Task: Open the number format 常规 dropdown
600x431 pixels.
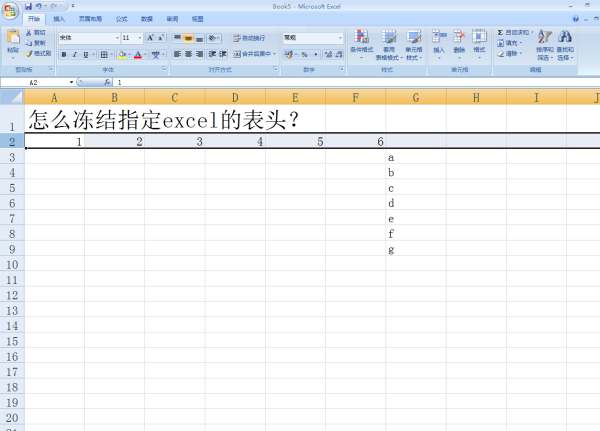Action: 340,38
